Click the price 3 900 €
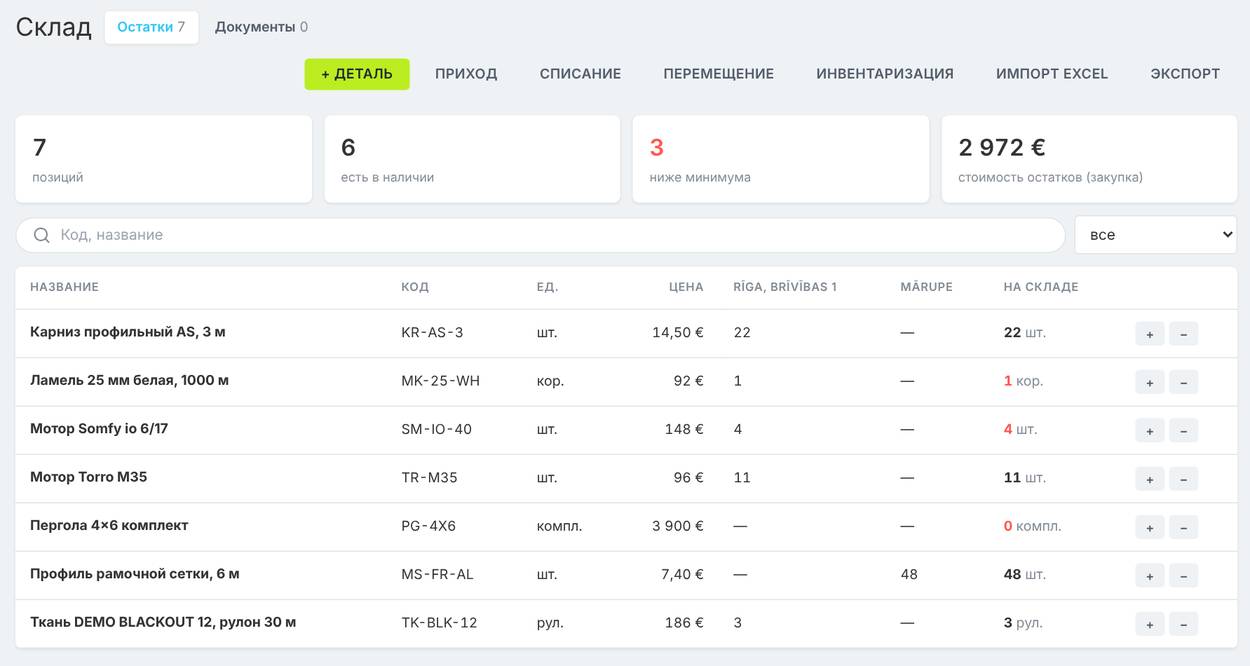The image size is (1250, 666). (678, 526)
